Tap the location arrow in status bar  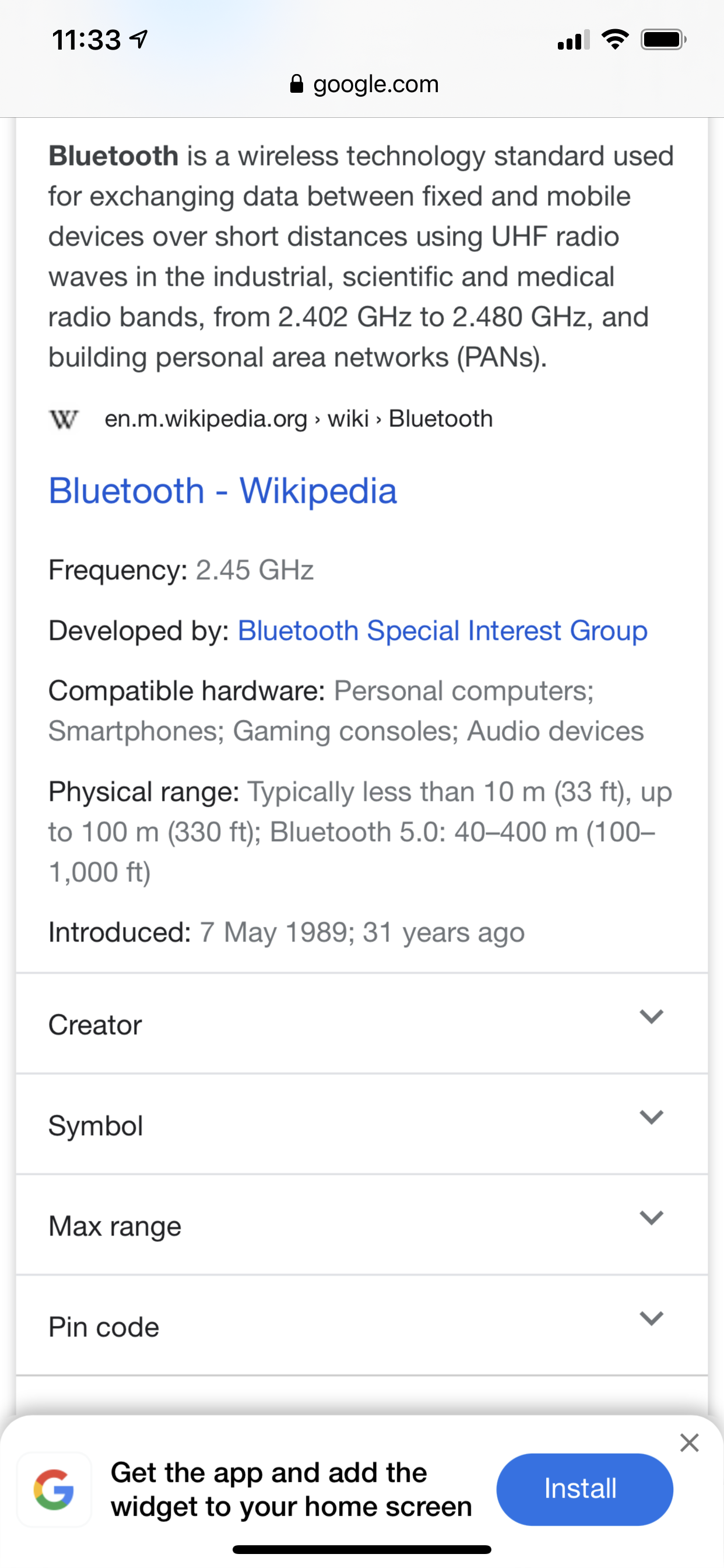[x=139, y=40]
